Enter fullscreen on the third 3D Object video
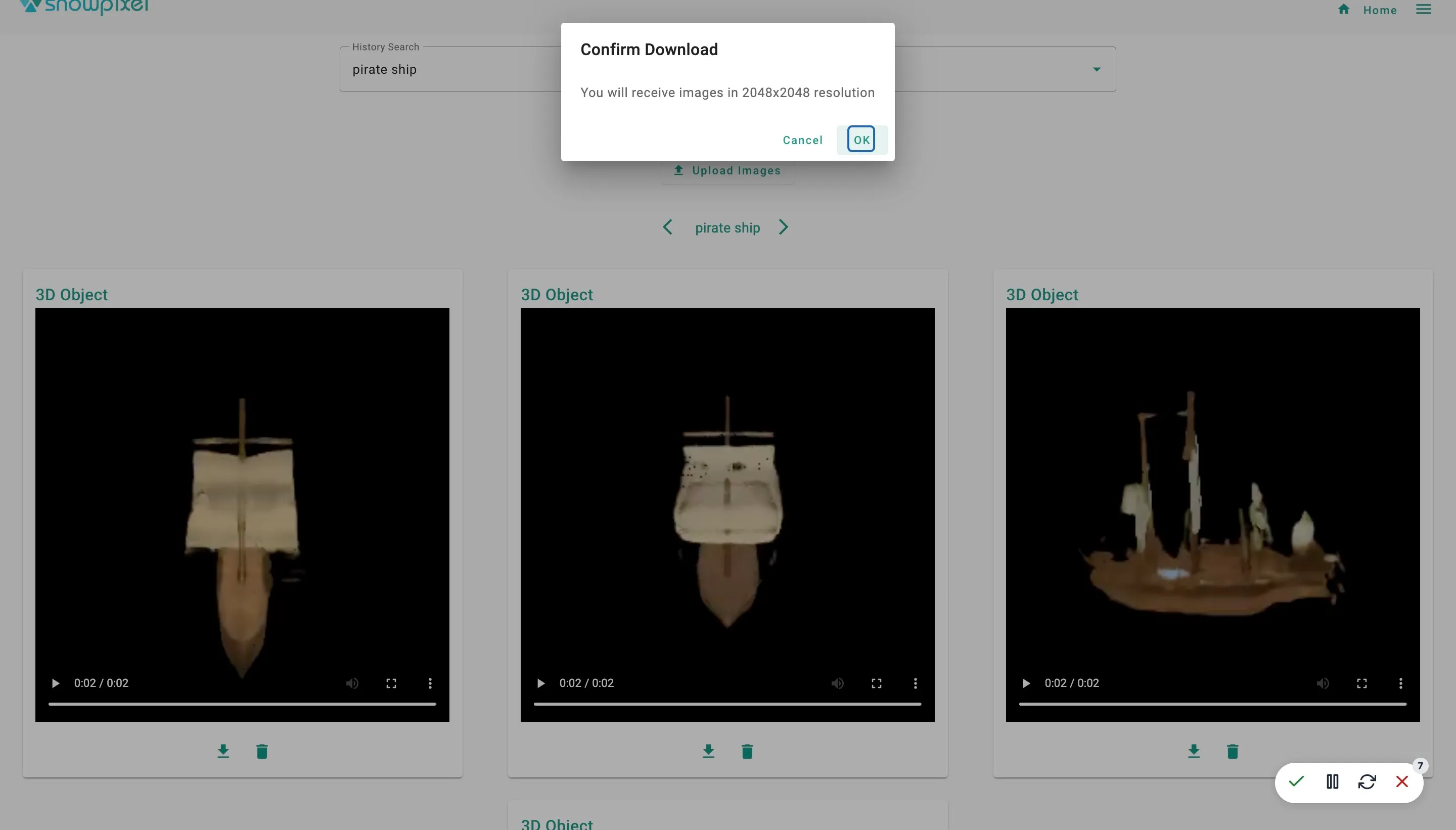This screenshot has width=1456, height=830. point(1361,683)
